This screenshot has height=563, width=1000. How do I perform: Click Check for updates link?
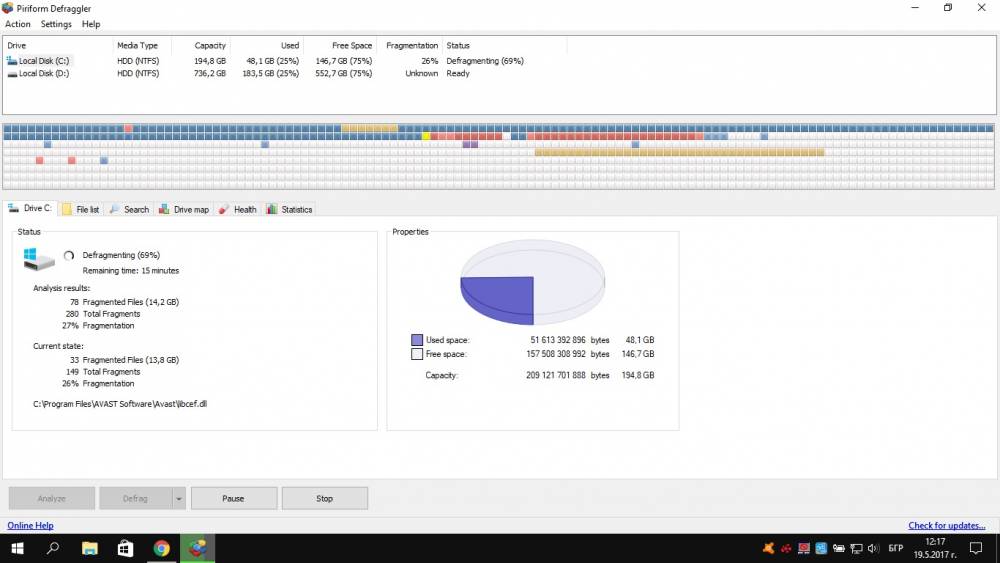946,525
